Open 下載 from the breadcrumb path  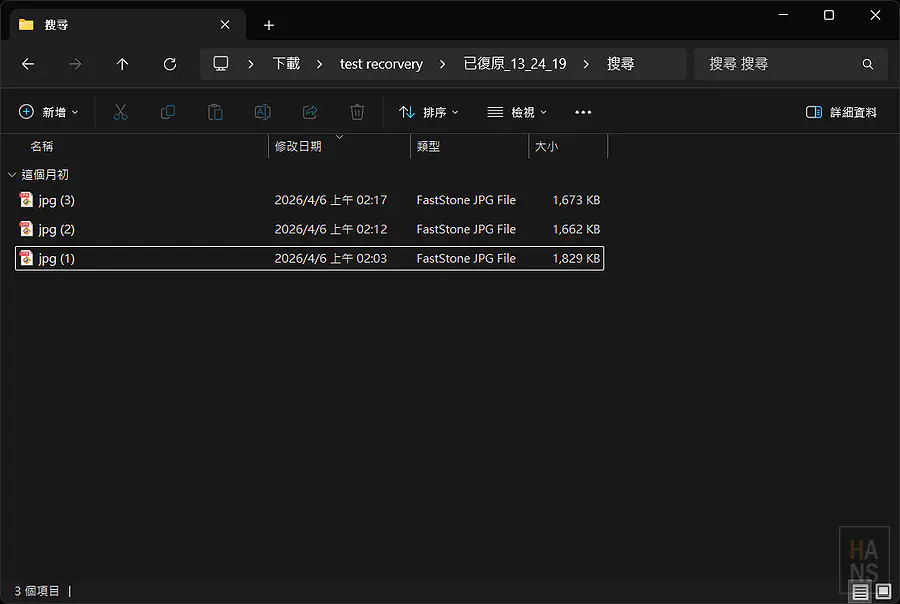point(285,64)
